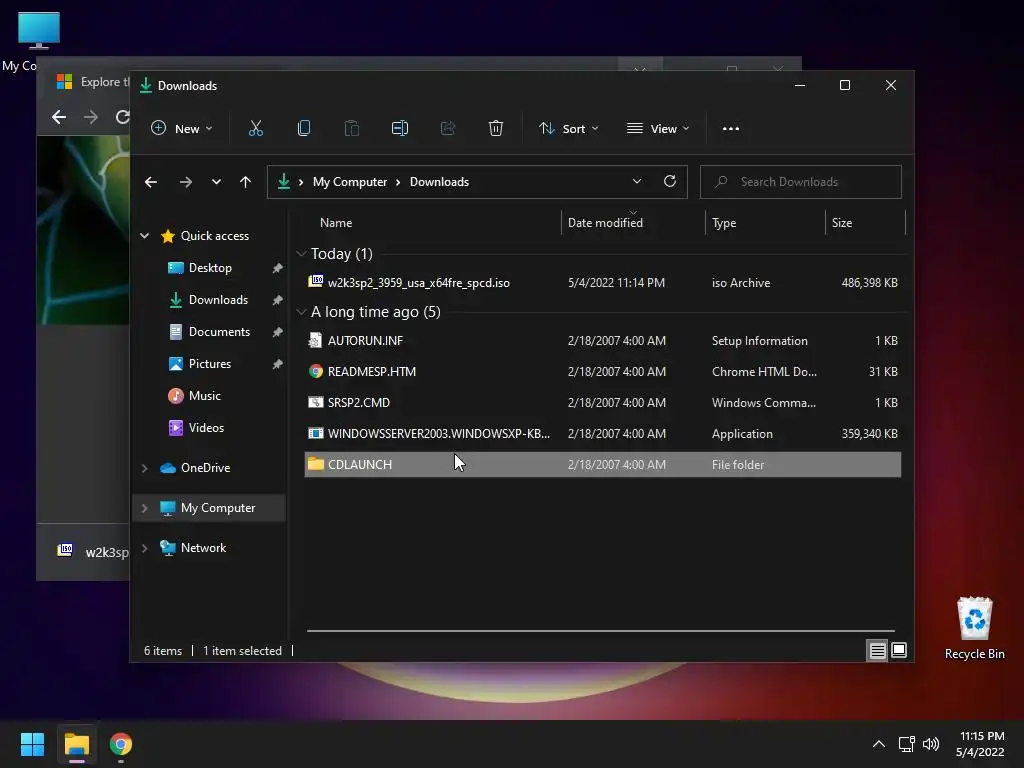Click the Copy icon in toolbar
The image size is (1024, 768).
point(304,129)
